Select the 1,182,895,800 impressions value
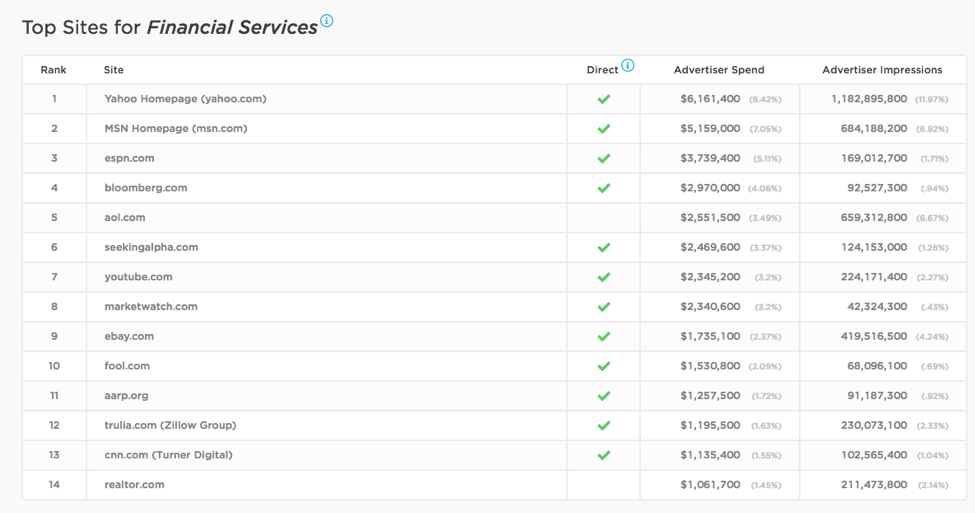 (x=869, y=98)
